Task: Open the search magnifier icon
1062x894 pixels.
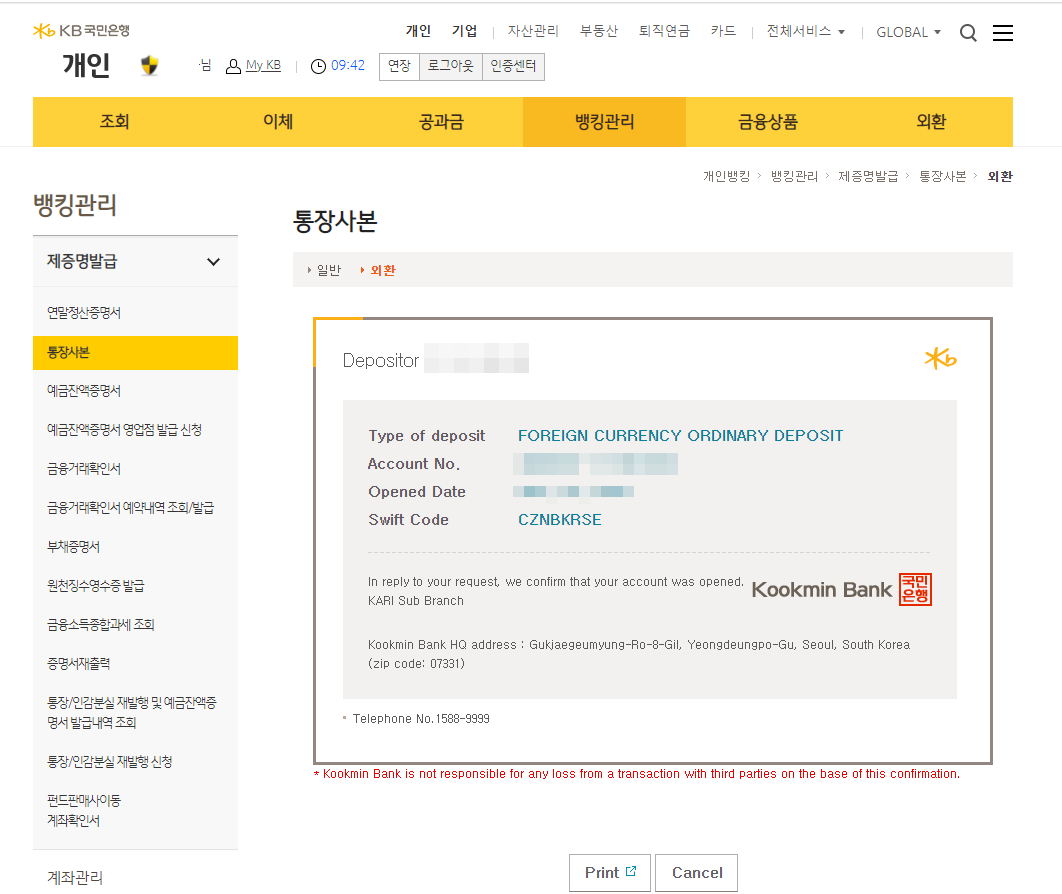Action: pyautogui.click(x=968, y=33)
